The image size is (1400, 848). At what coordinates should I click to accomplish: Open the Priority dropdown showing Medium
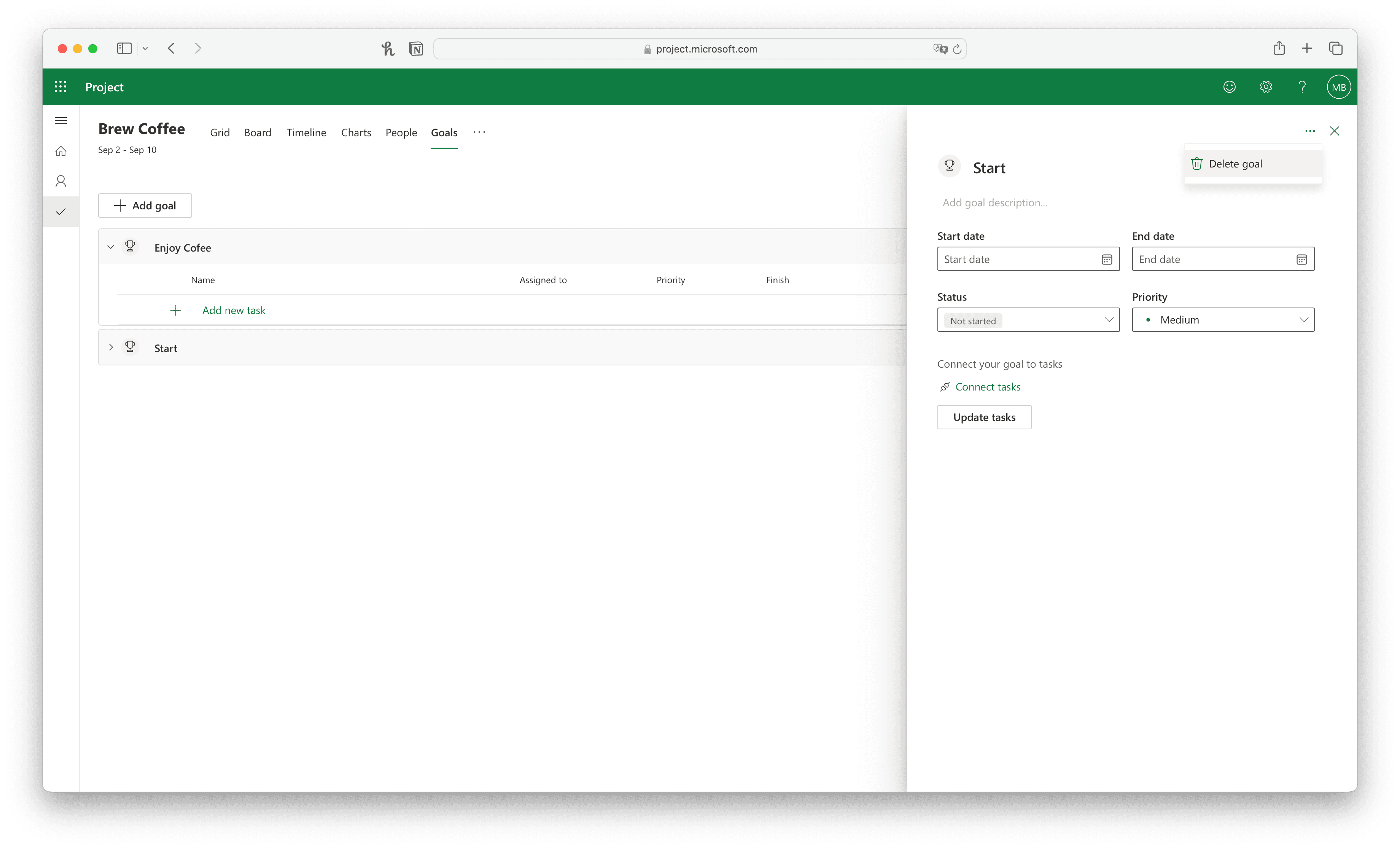coord(1223,320)
